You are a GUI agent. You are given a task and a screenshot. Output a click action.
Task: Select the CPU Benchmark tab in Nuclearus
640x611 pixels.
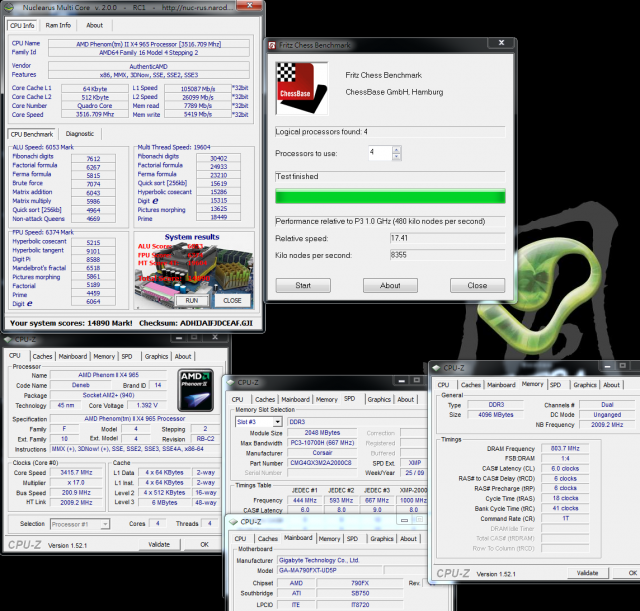[x=32, y=134]
